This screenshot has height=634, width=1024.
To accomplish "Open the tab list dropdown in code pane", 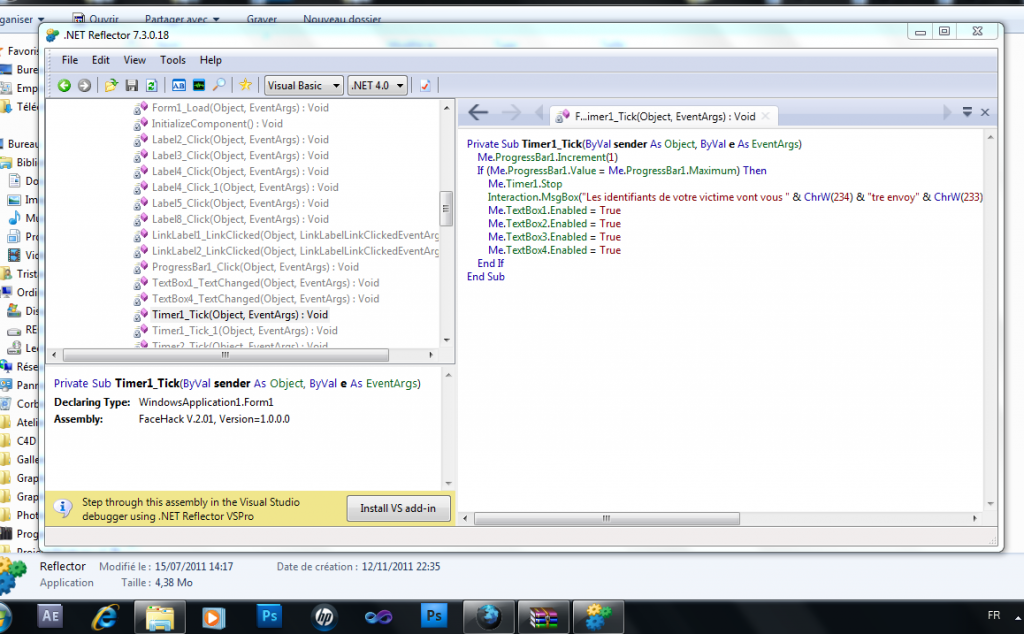I will point(967,112).
